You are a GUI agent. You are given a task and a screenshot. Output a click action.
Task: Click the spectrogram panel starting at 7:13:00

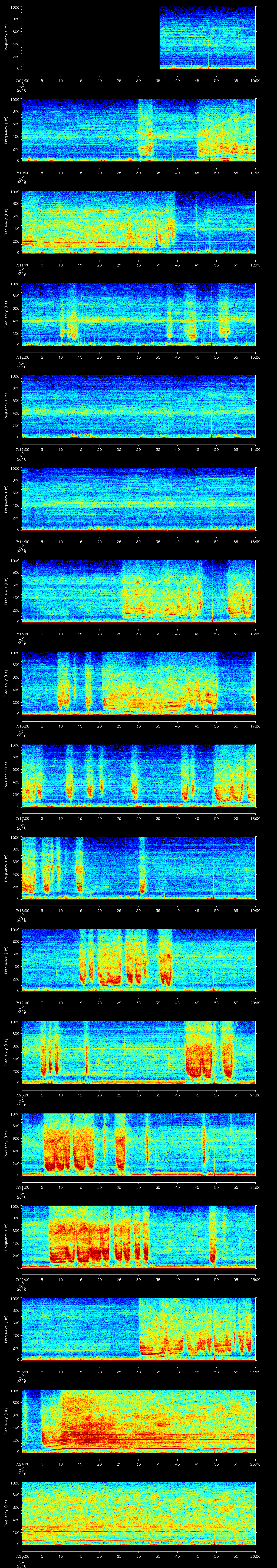138,407
